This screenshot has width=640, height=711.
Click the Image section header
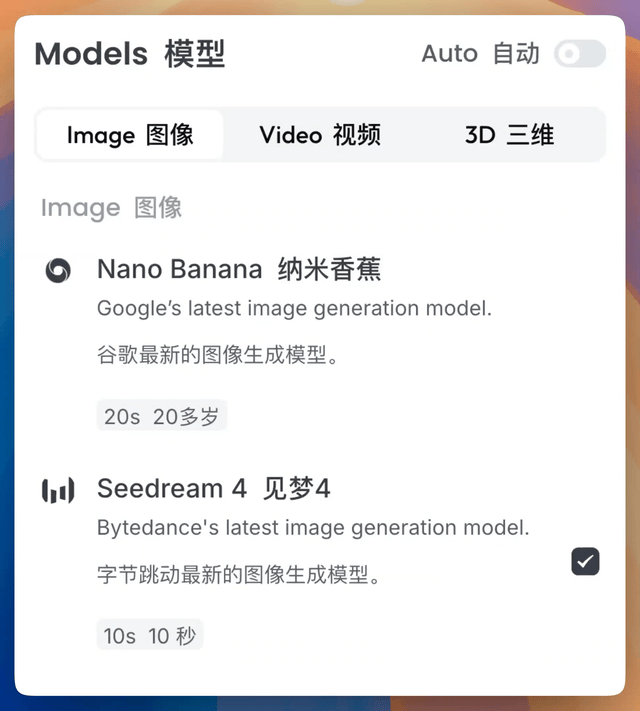click(111, 208)
